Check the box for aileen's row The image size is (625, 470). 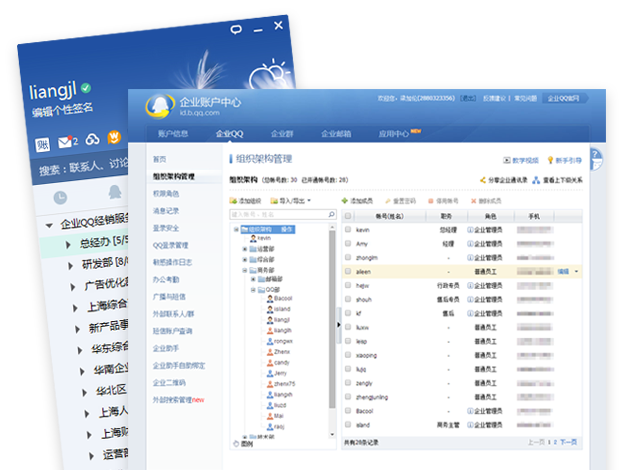click(348, 271)
